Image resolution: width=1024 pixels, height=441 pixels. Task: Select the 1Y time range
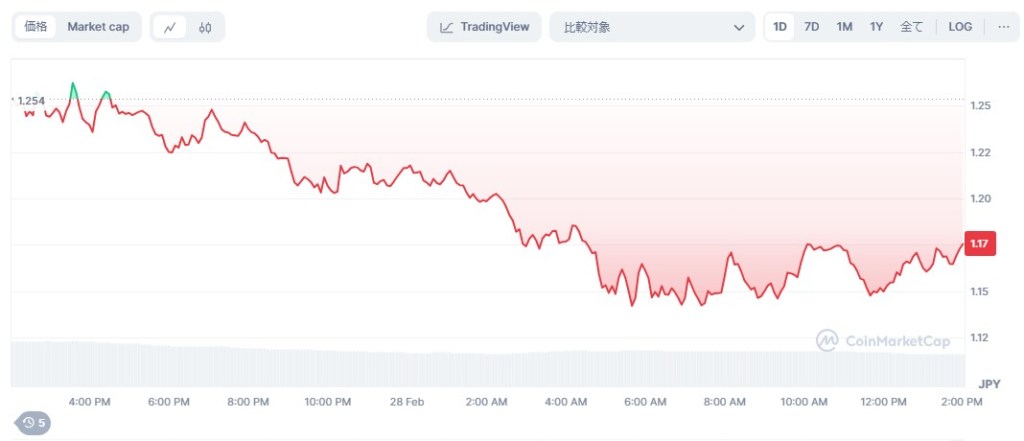click(876, 27)
